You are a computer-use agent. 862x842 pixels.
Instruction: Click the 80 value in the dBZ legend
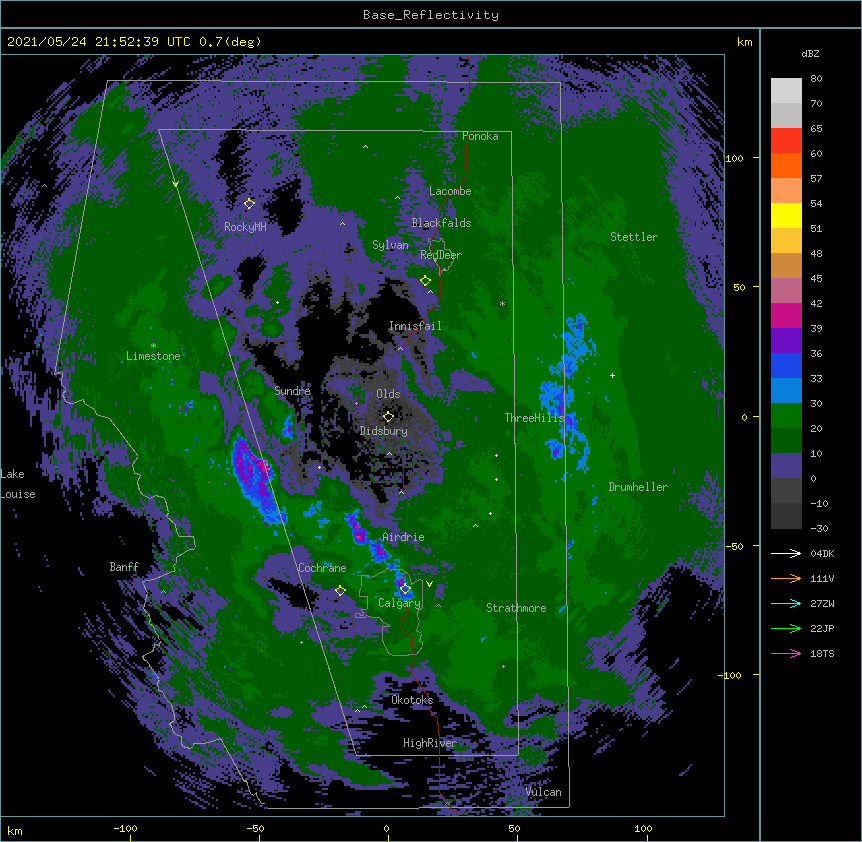click(816, 79)
